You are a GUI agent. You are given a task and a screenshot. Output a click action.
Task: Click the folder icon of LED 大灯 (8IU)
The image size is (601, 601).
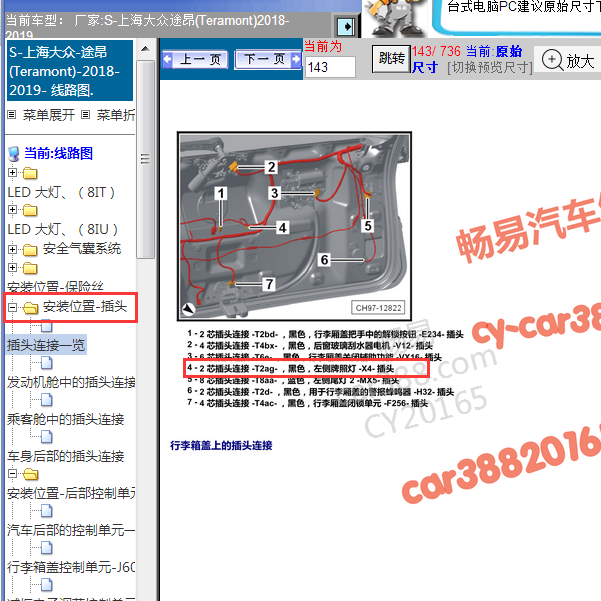30,210
